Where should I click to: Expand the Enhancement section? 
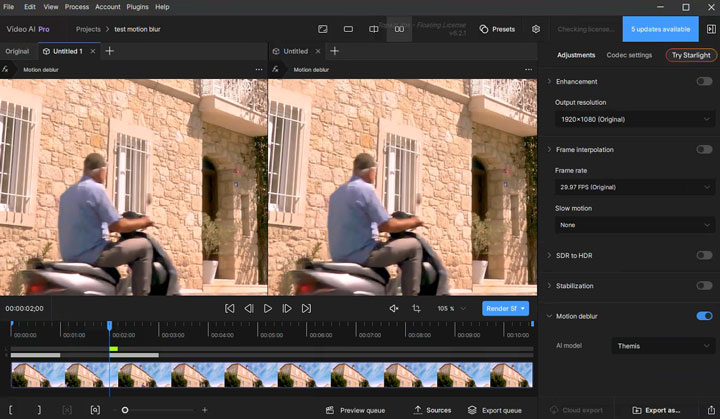(x=549, y=81)
